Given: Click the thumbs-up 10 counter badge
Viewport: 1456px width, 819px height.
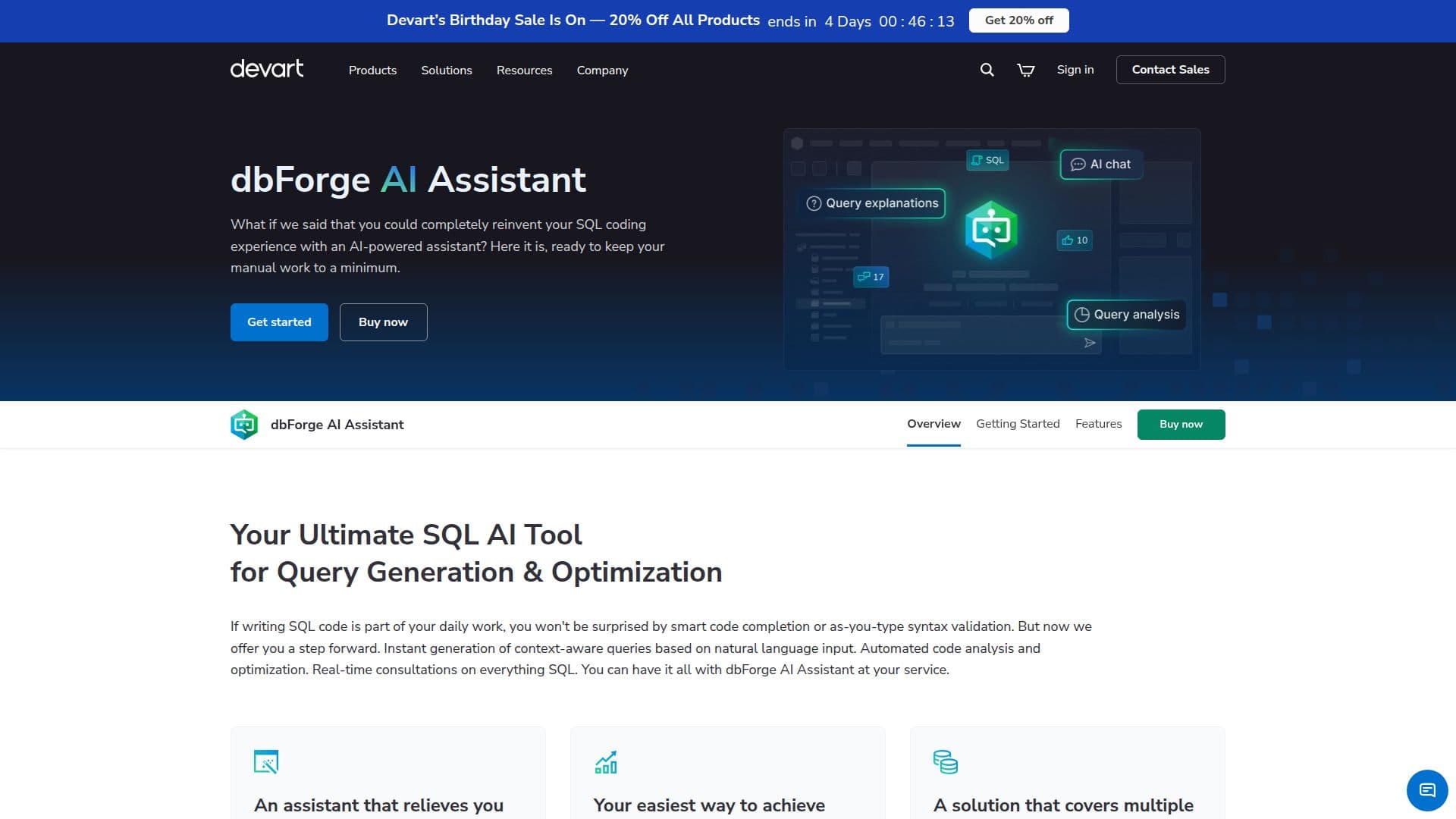Looking at the screenshot, I should [1075, 240].
